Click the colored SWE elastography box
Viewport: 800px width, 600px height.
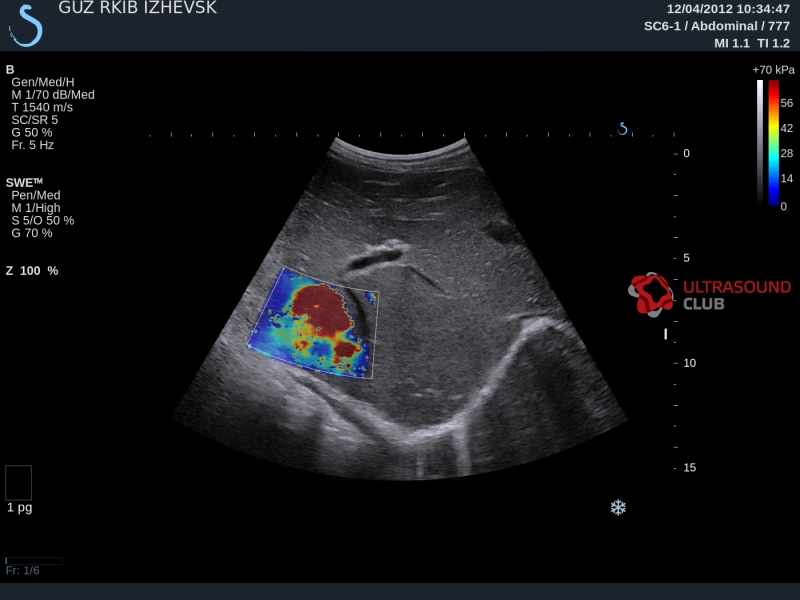click(x=313, y=323)
